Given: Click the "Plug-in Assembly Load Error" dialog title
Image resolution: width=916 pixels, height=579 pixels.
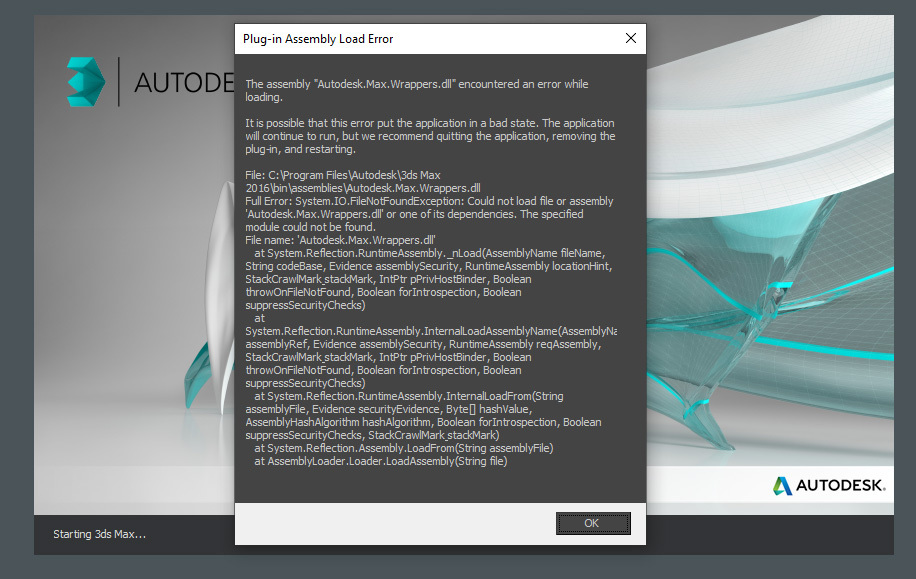Looking at the screenshot, I should (318, 39).
